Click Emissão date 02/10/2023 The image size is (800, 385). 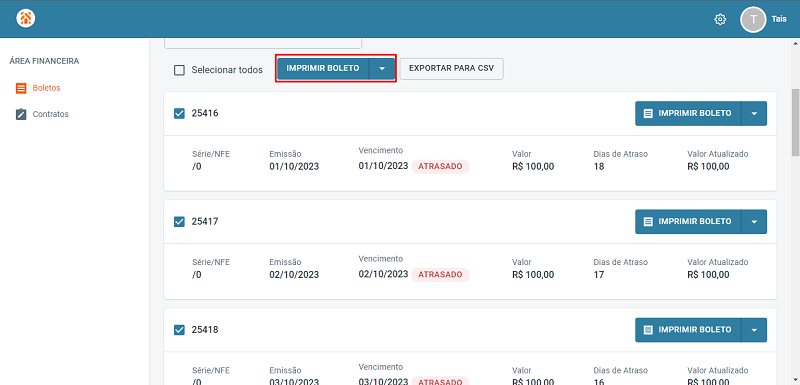tap(294, 274)
